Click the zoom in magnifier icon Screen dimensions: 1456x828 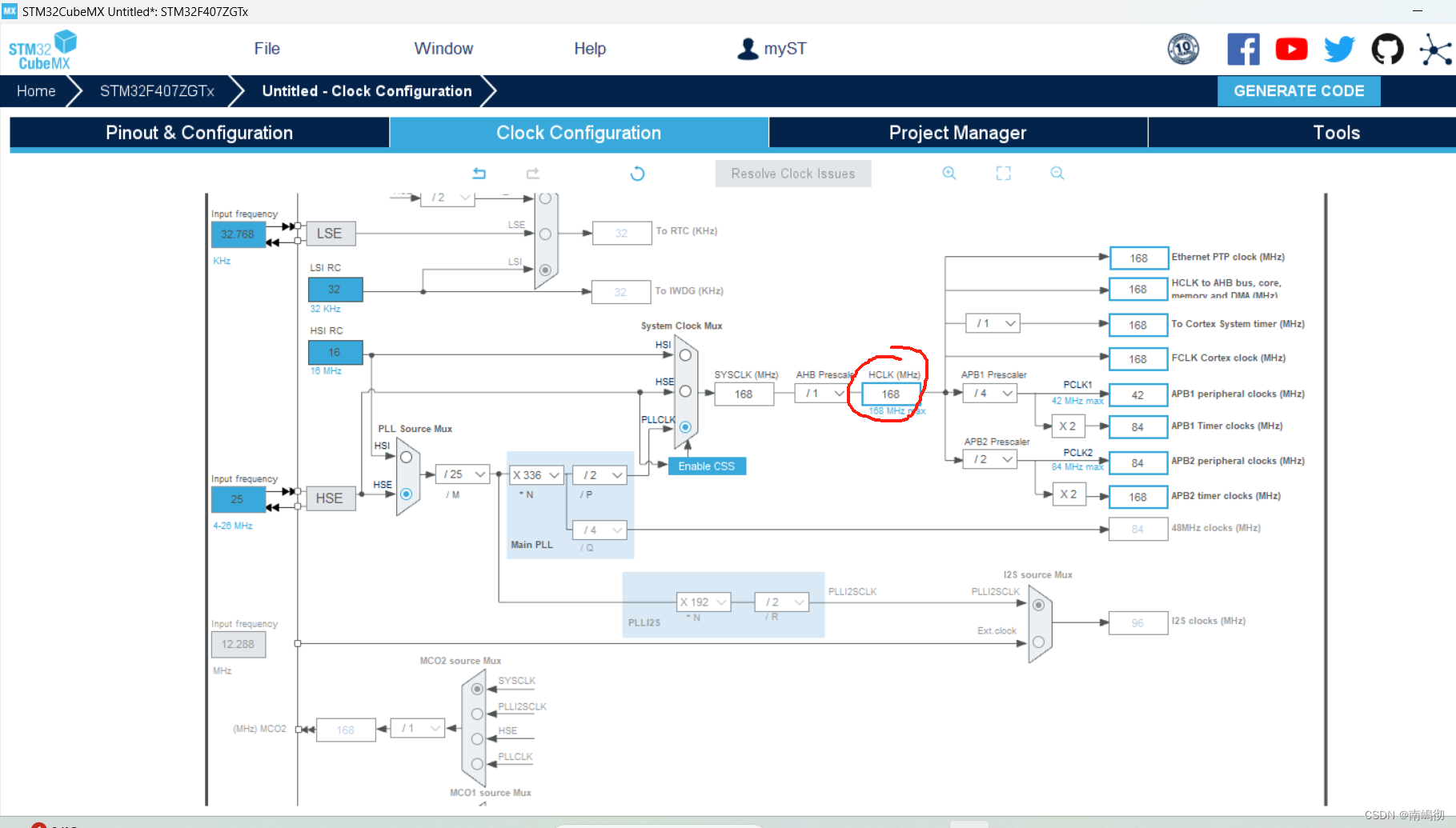949,173
